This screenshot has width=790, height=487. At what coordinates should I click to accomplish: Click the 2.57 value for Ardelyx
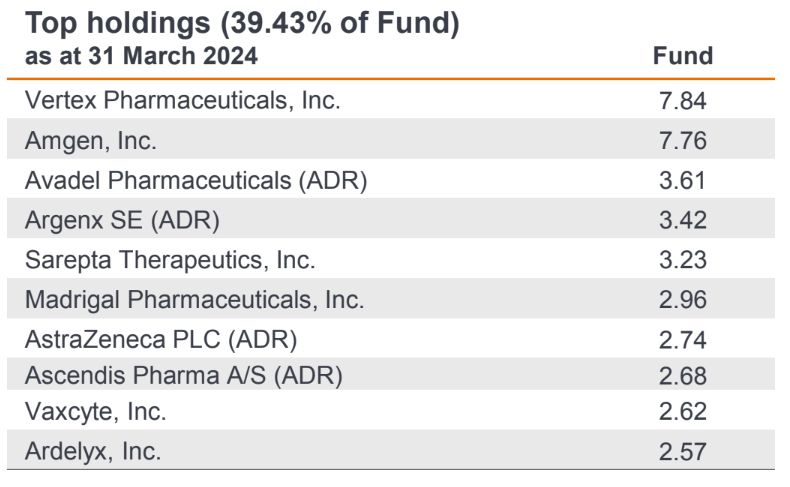point(682,451)
